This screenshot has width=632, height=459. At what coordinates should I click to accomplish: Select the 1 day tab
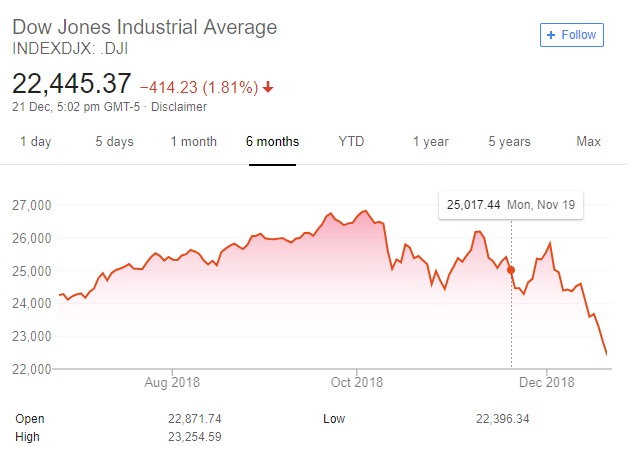(x=35, y=142)
